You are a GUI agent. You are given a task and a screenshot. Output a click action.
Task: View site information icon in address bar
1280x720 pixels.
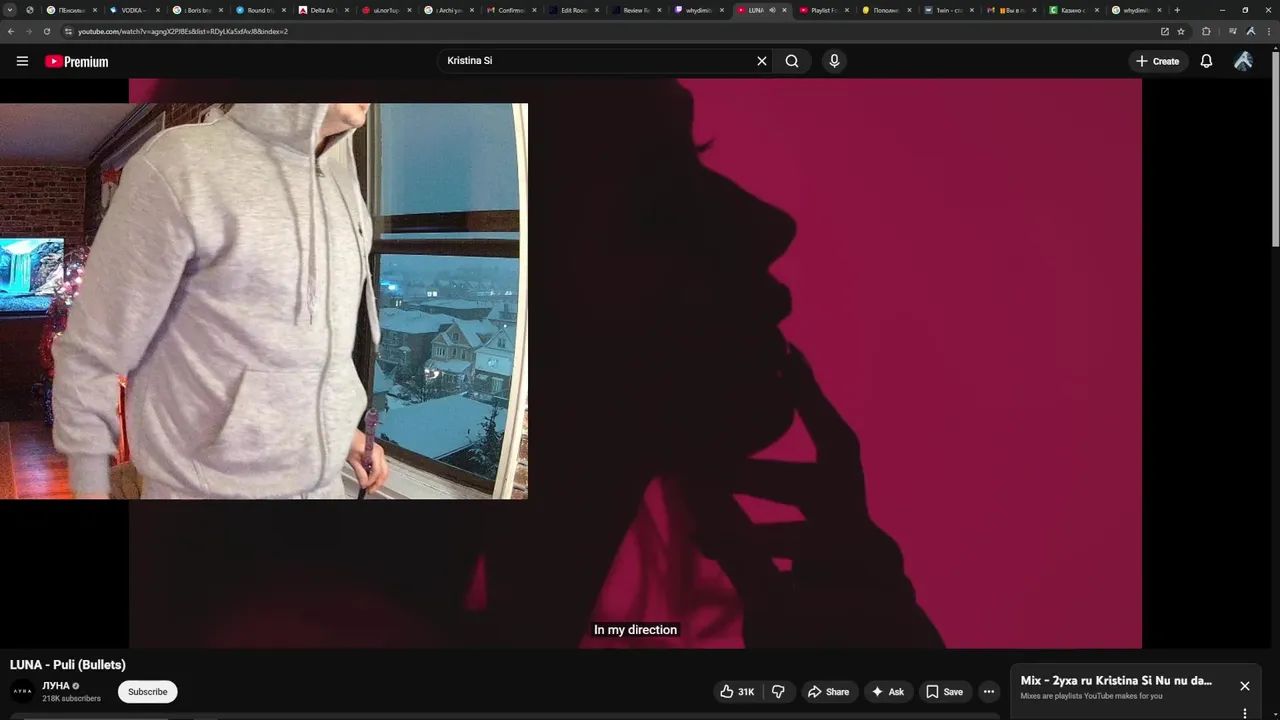(x=68, y=31)
